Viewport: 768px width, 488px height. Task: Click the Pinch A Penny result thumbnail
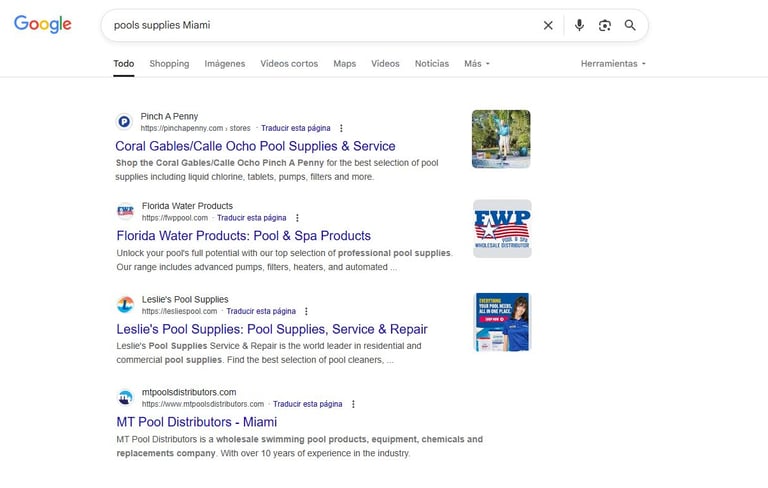pyautogui.click(x=501, y=139)
